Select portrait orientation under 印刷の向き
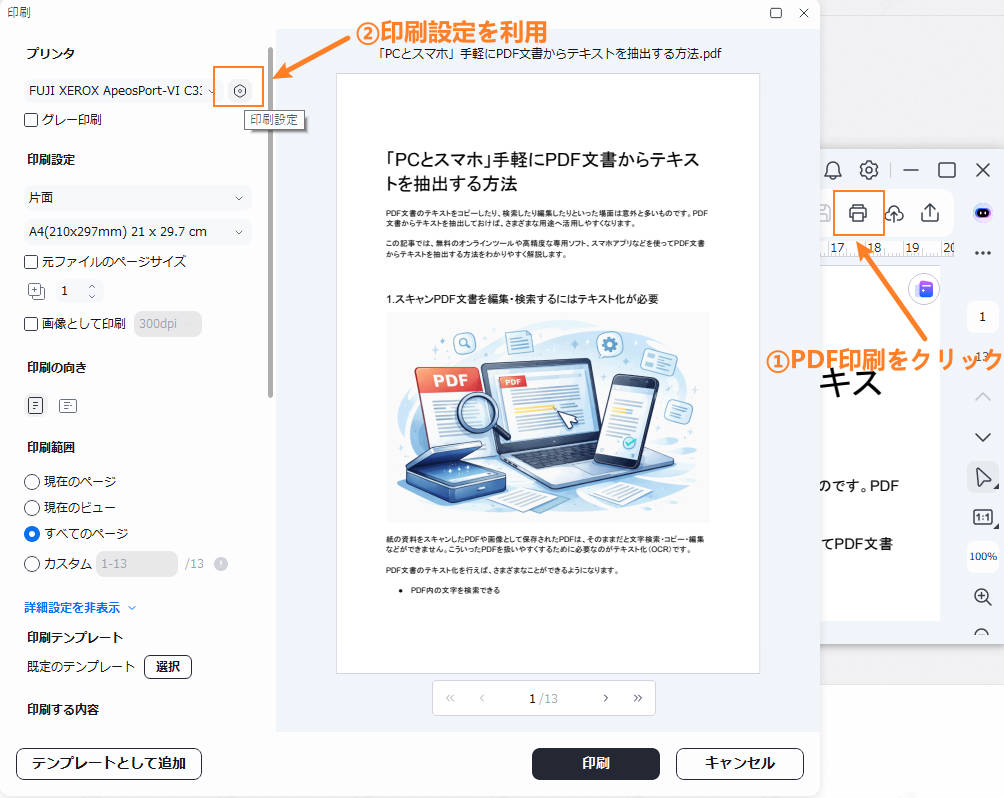1004x798 pixels. [34, 405]
